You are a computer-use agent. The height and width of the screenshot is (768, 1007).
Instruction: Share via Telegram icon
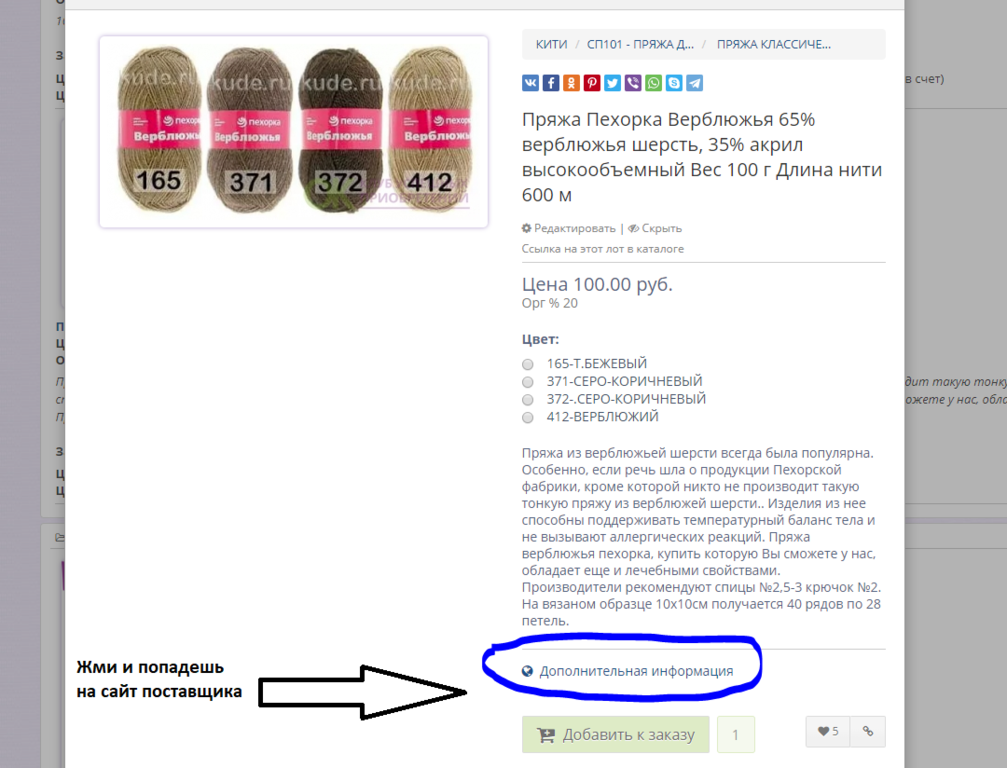click(x=694, y=83)
